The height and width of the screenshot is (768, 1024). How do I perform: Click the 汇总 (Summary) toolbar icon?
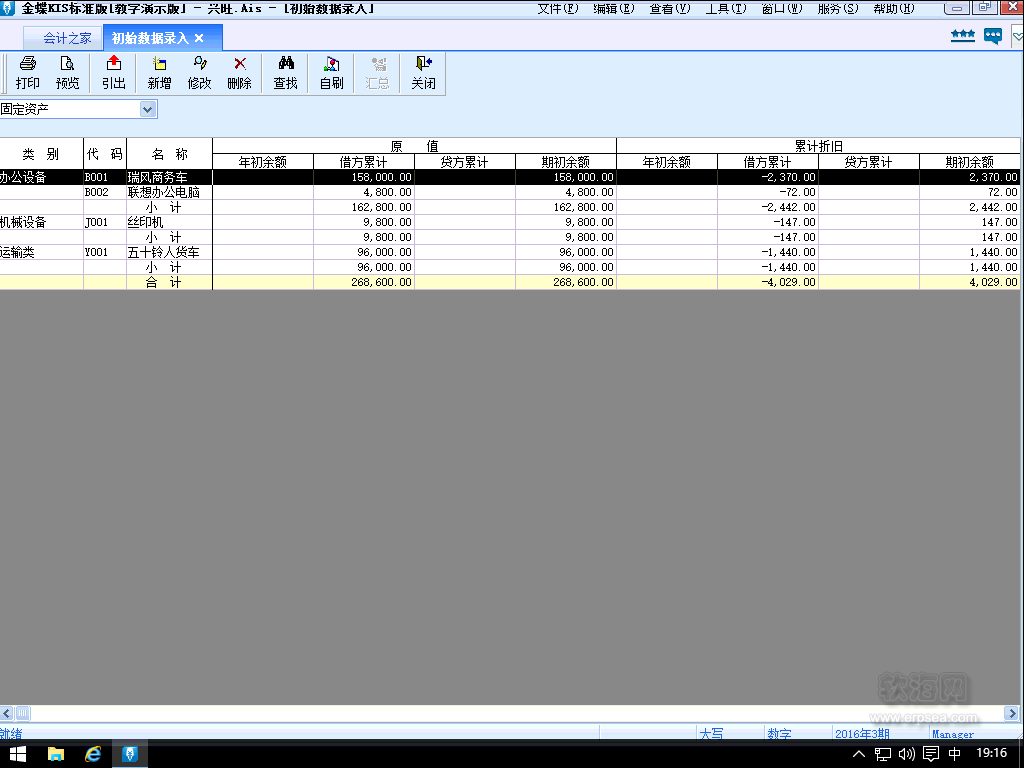377,72
